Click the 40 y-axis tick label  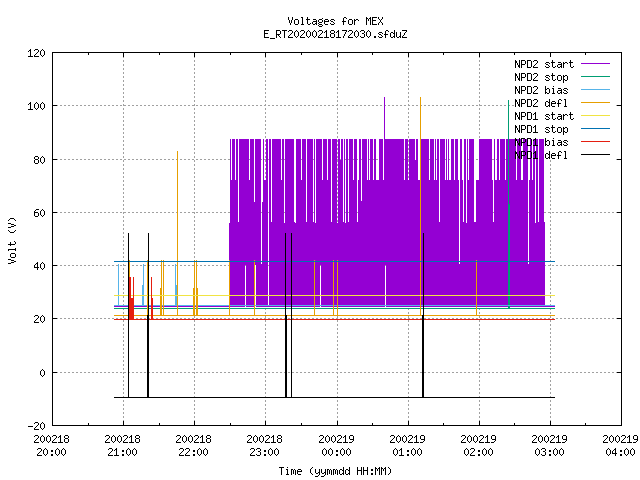[x=39, y=266]
